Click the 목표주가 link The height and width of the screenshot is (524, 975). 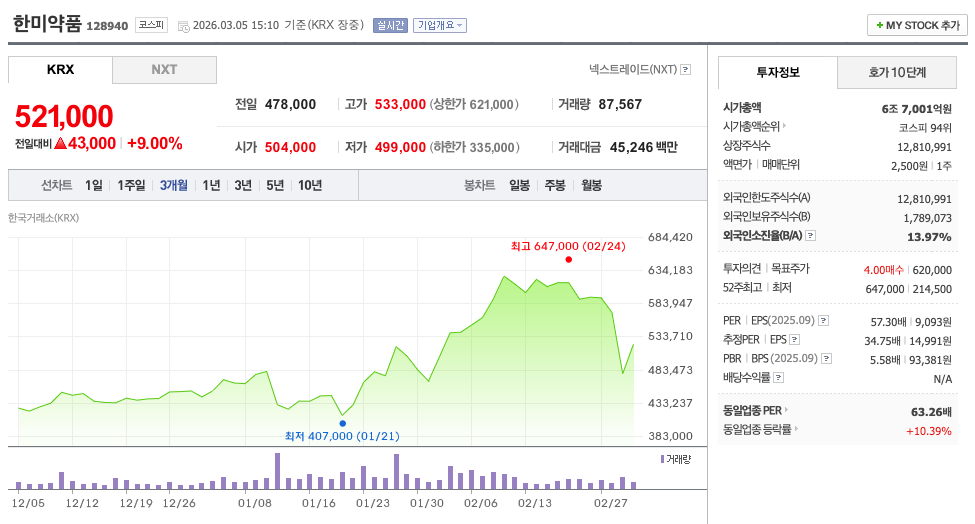click(790, 269)
